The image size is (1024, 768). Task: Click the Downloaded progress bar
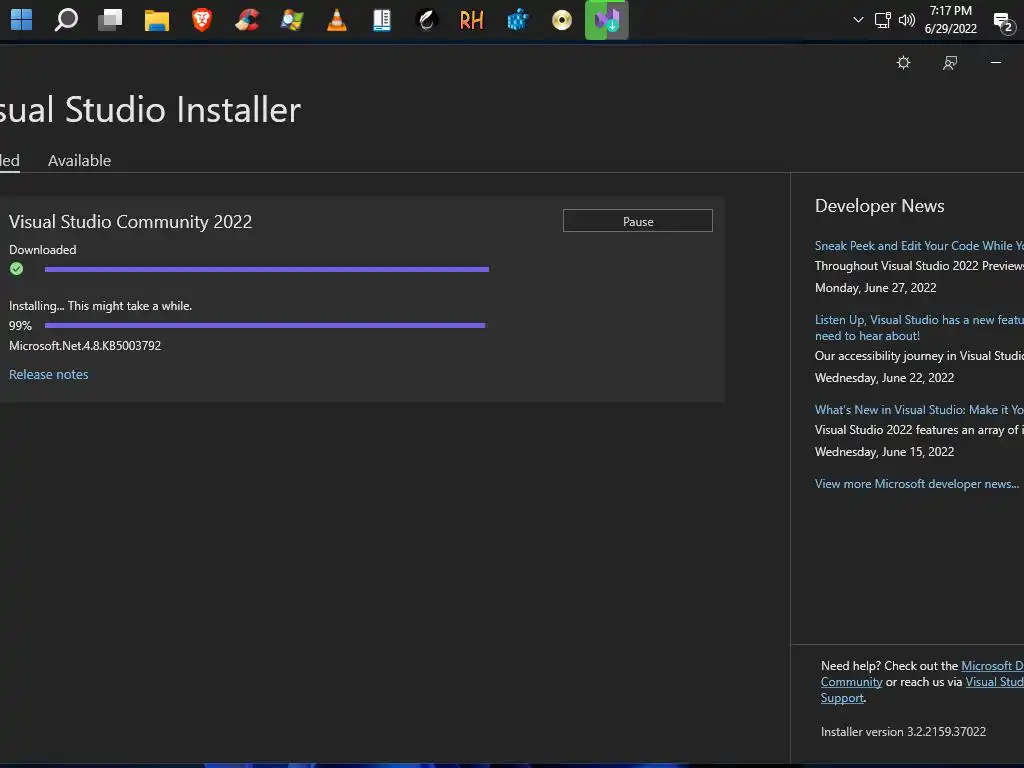click(266, 269)
